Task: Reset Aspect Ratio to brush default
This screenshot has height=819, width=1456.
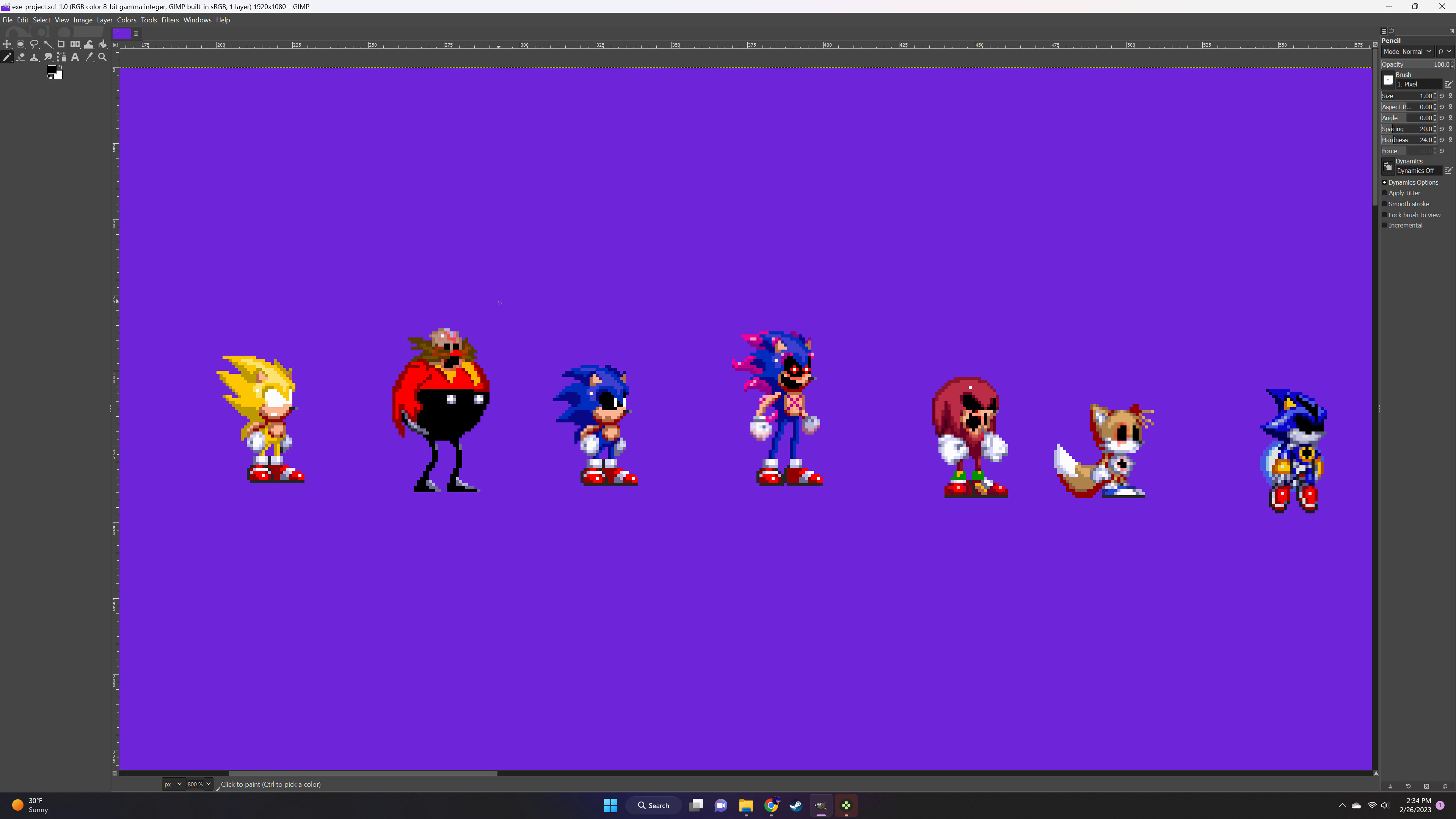Action: pos(1442,107)
